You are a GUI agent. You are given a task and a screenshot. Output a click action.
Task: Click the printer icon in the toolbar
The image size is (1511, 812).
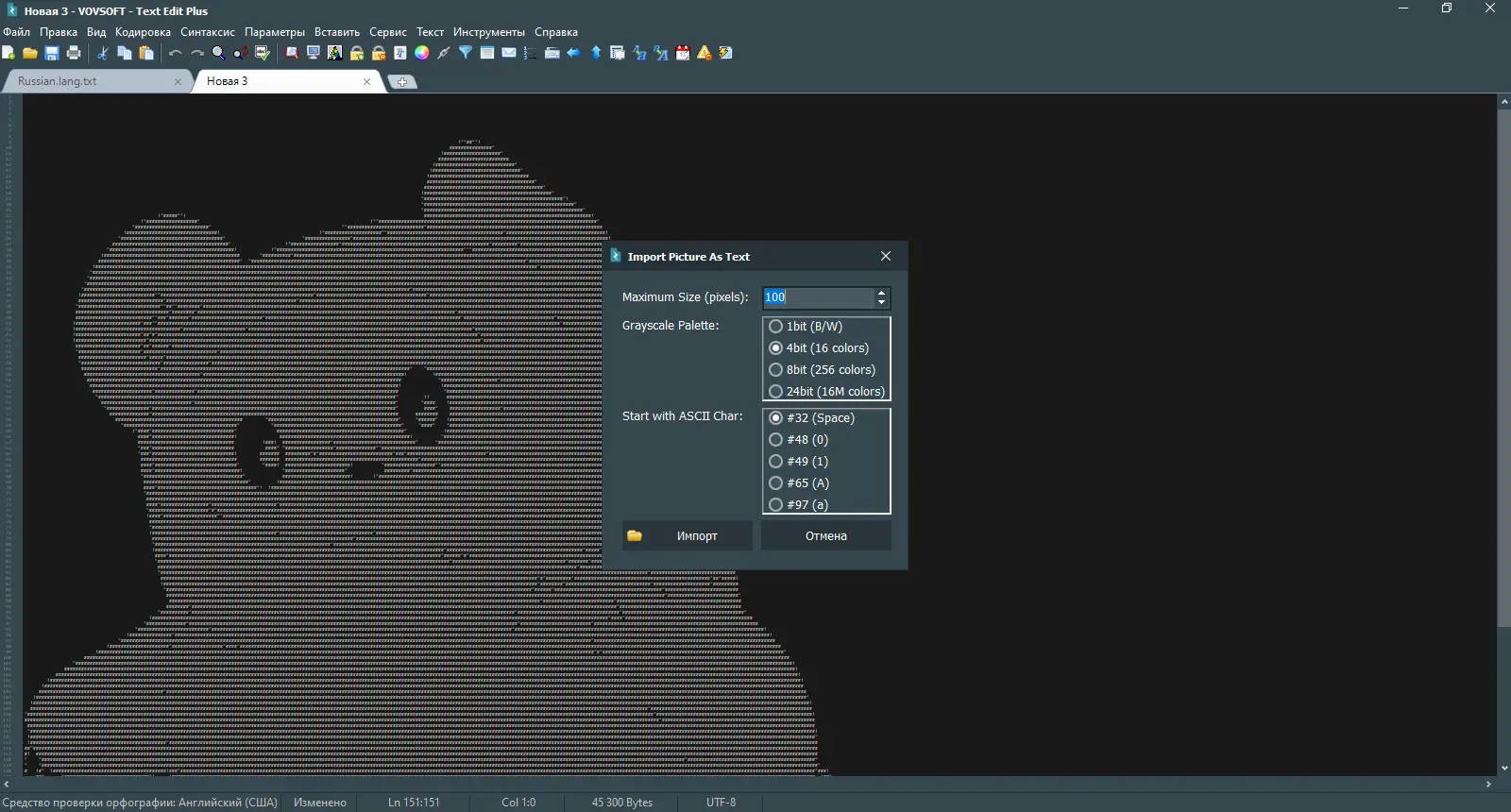(74, 53)
